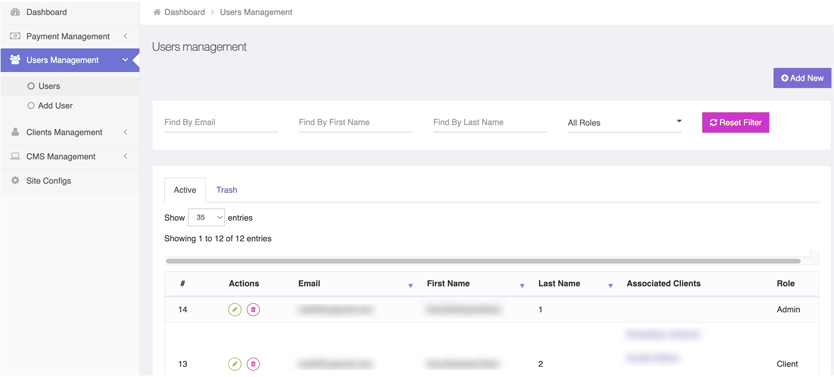Click the Reset Filter button
This screenshot has height=377, width=834.
pyautogui.click(x=736, y=122)
